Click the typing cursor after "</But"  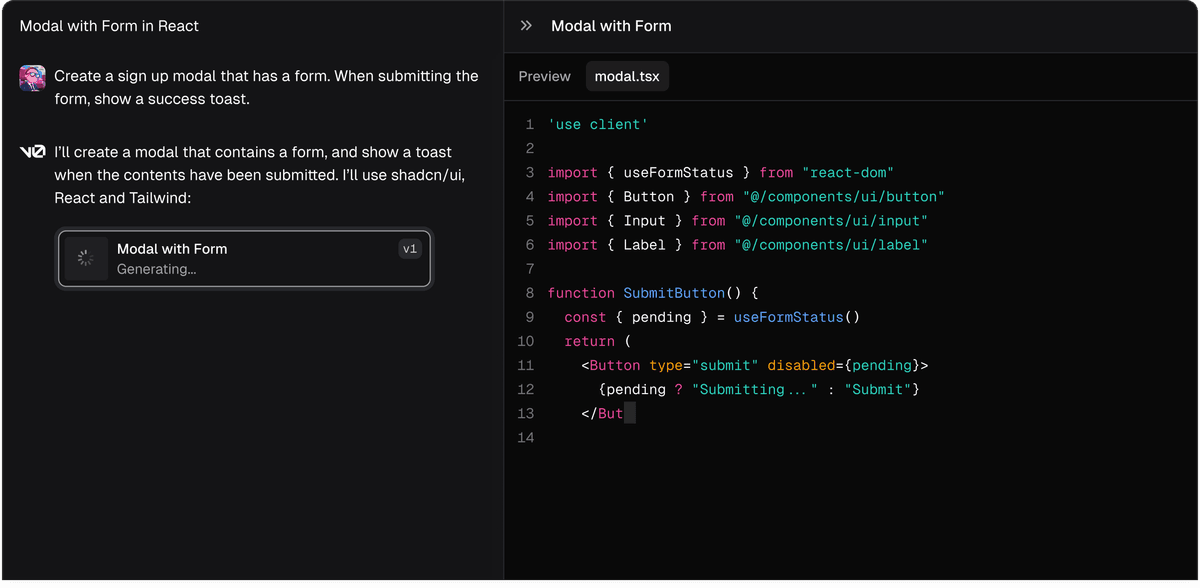[629, 414]
